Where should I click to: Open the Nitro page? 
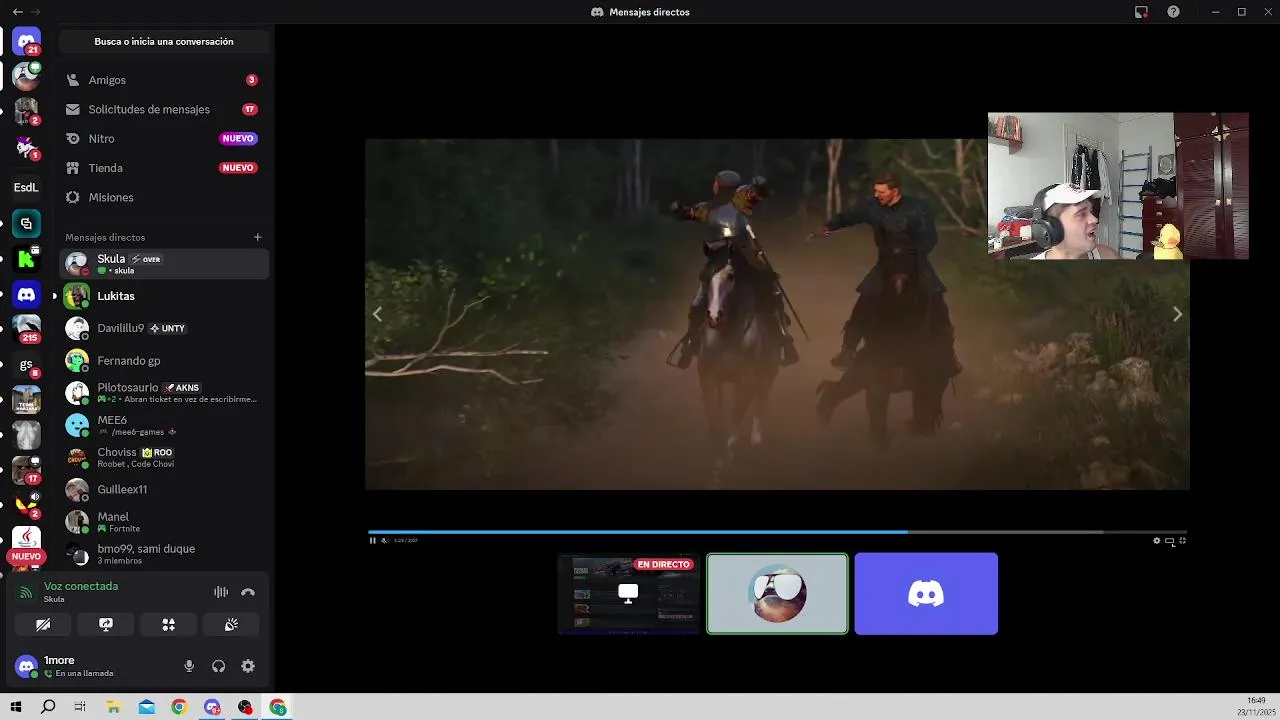point(163,139)
